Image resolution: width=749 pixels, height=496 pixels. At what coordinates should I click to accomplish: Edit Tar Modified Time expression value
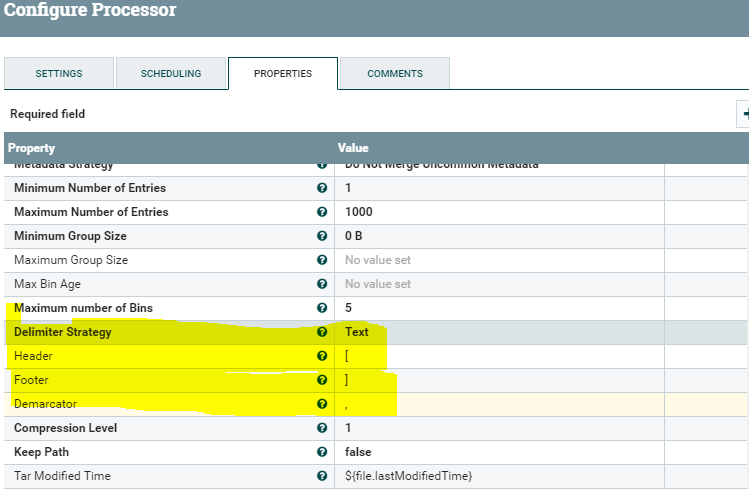[499, 476]
